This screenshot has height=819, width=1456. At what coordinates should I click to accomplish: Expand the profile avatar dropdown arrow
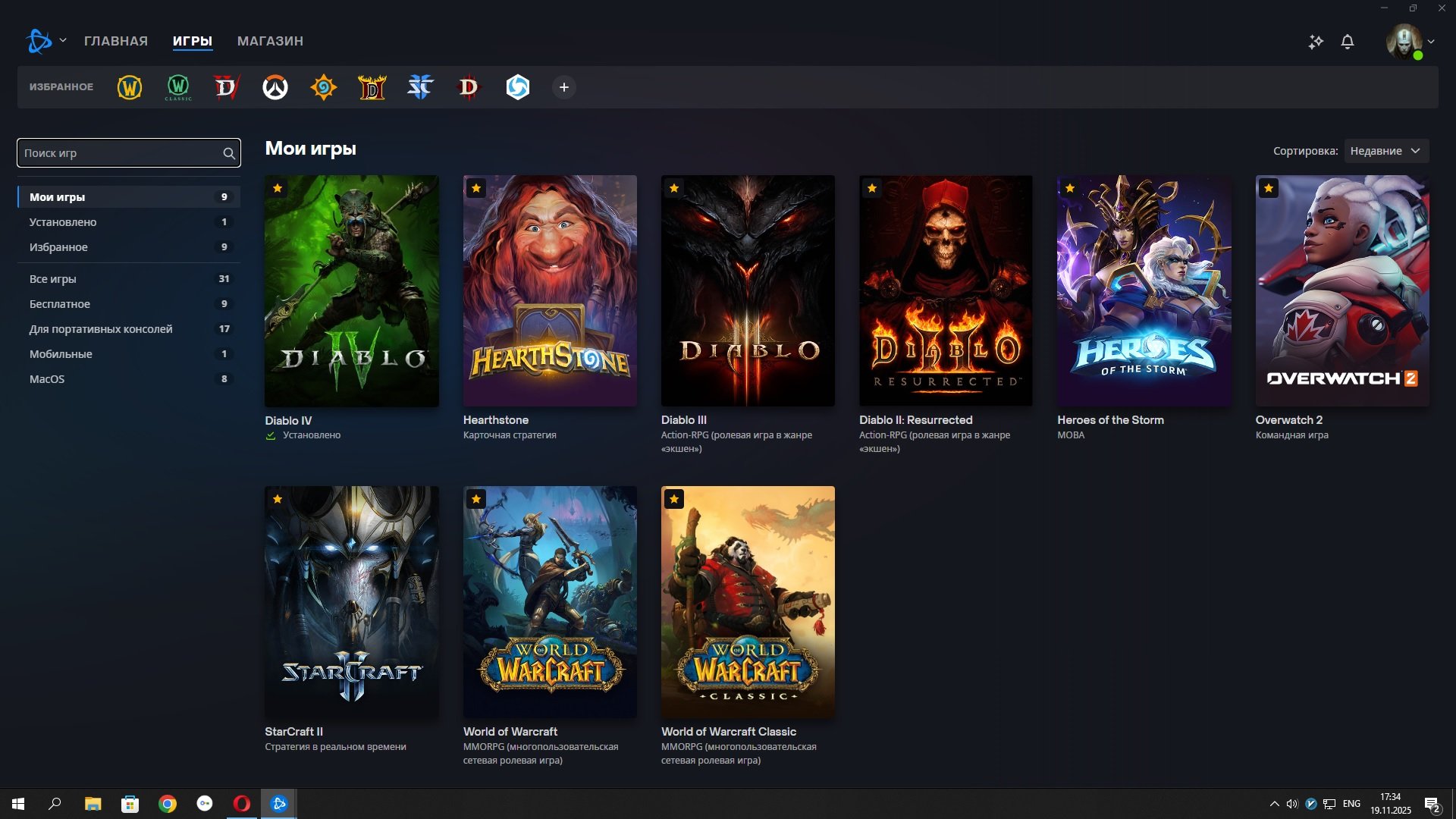pyautogui.click(x=1431, y=42)
